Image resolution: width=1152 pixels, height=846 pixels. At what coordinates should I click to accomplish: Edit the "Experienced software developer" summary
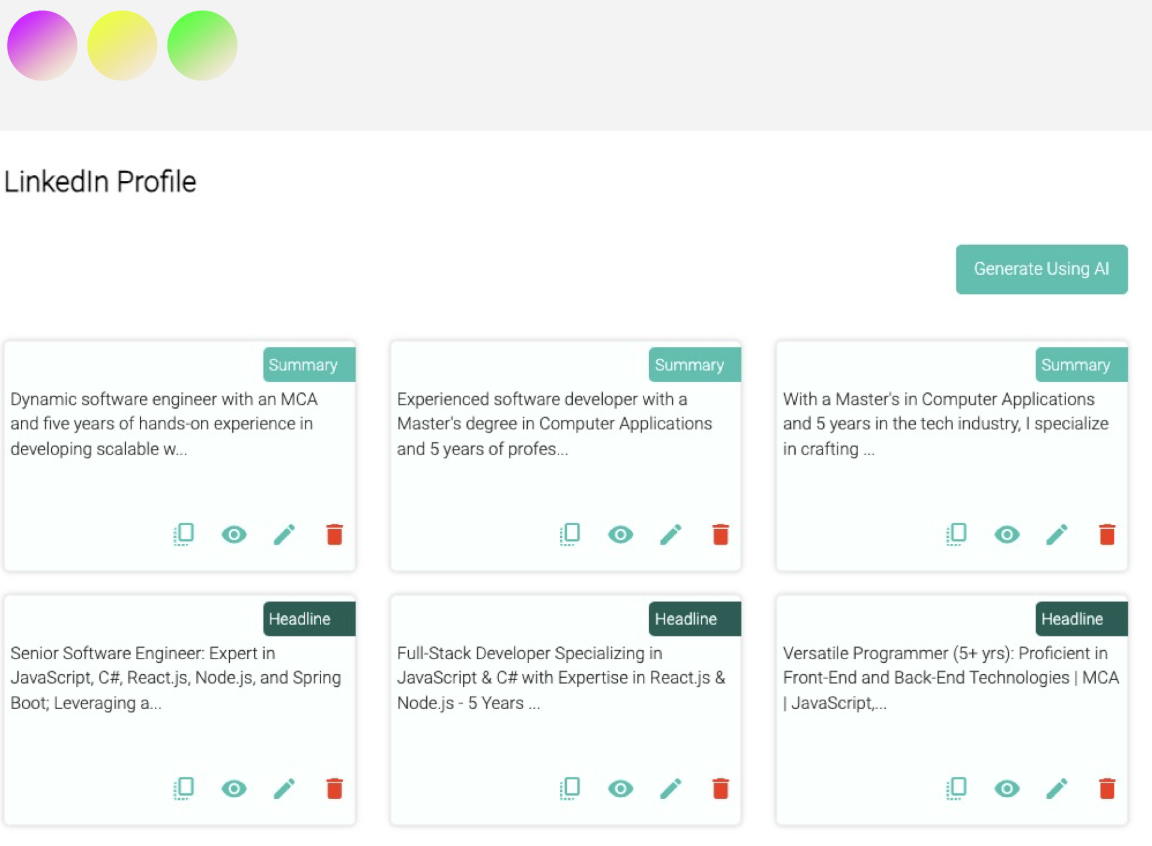(672, 534)
